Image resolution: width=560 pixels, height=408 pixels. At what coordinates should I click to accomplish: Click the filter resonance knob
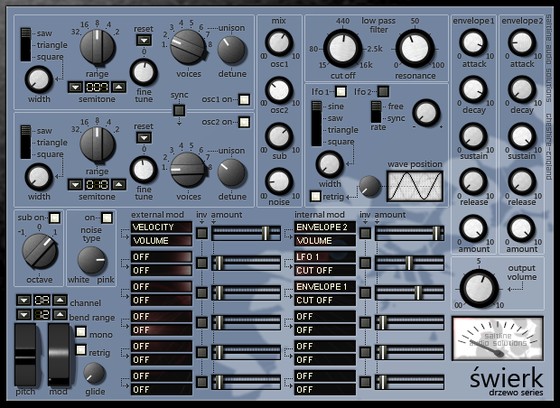tap(415, 49)
